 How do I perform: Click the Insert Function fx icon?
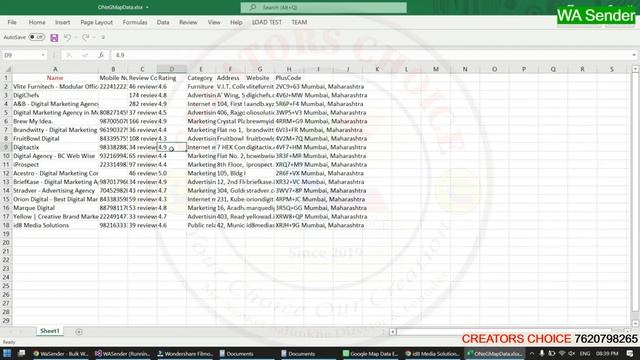pyautogui.click(x=101, y=55)
